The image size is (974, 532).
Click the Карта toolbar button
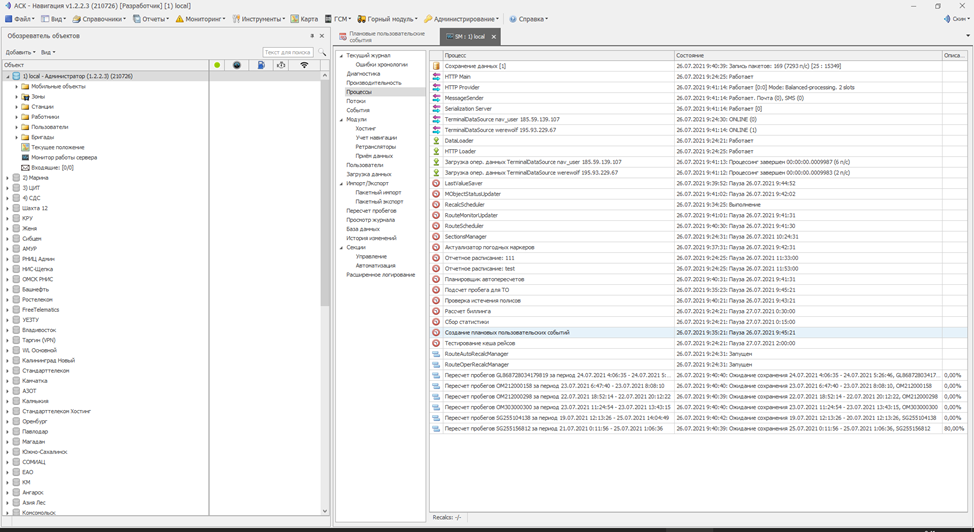[x=305, y=19]
